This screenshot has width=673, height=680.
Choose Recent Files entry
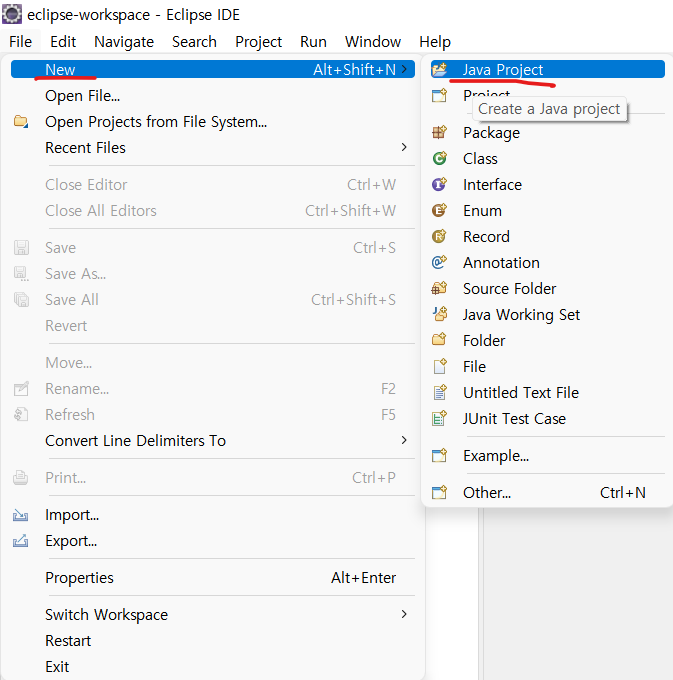tap(213, 147)
